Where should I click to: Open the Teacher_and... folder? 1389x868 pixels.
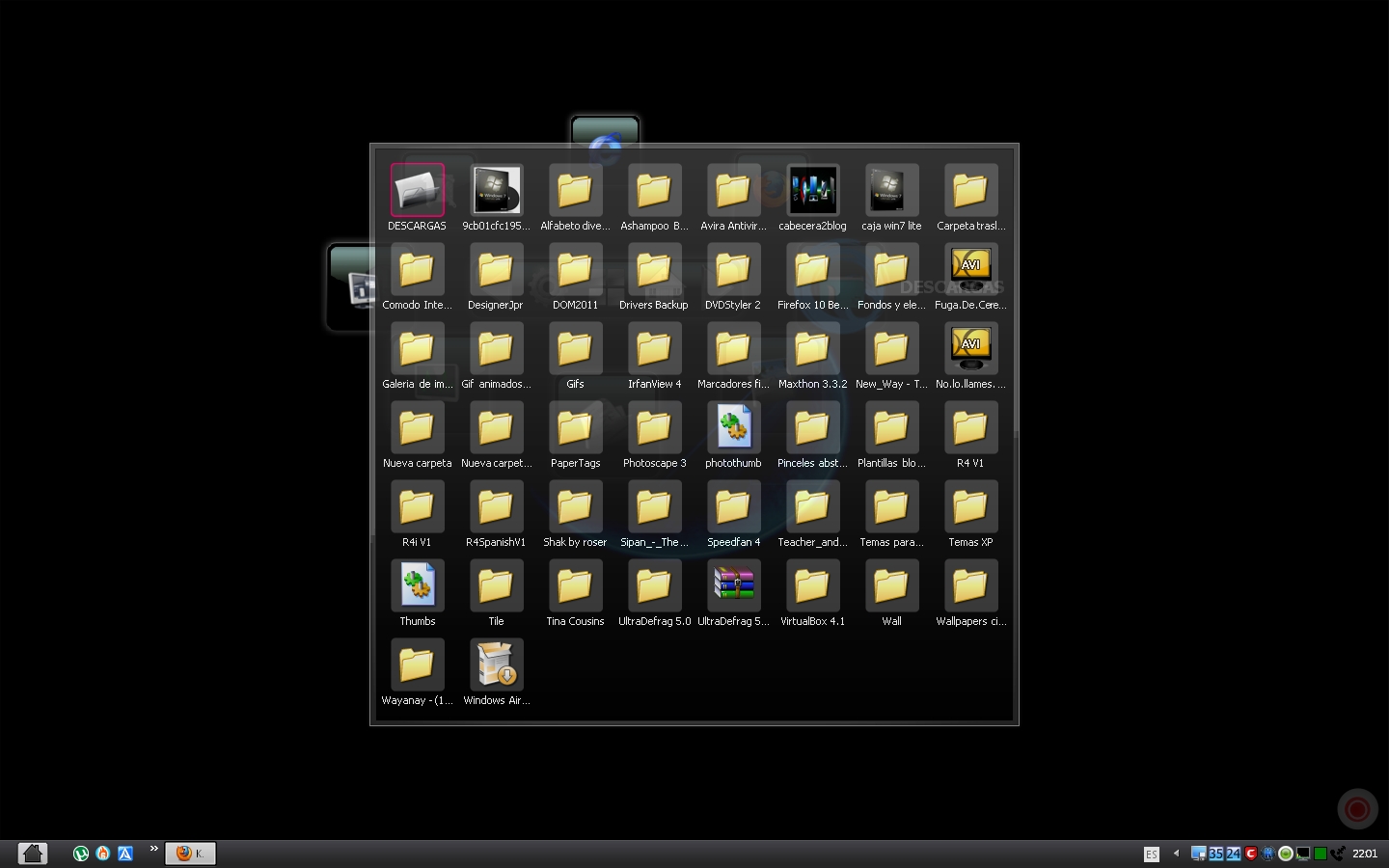tap(812, 506)
